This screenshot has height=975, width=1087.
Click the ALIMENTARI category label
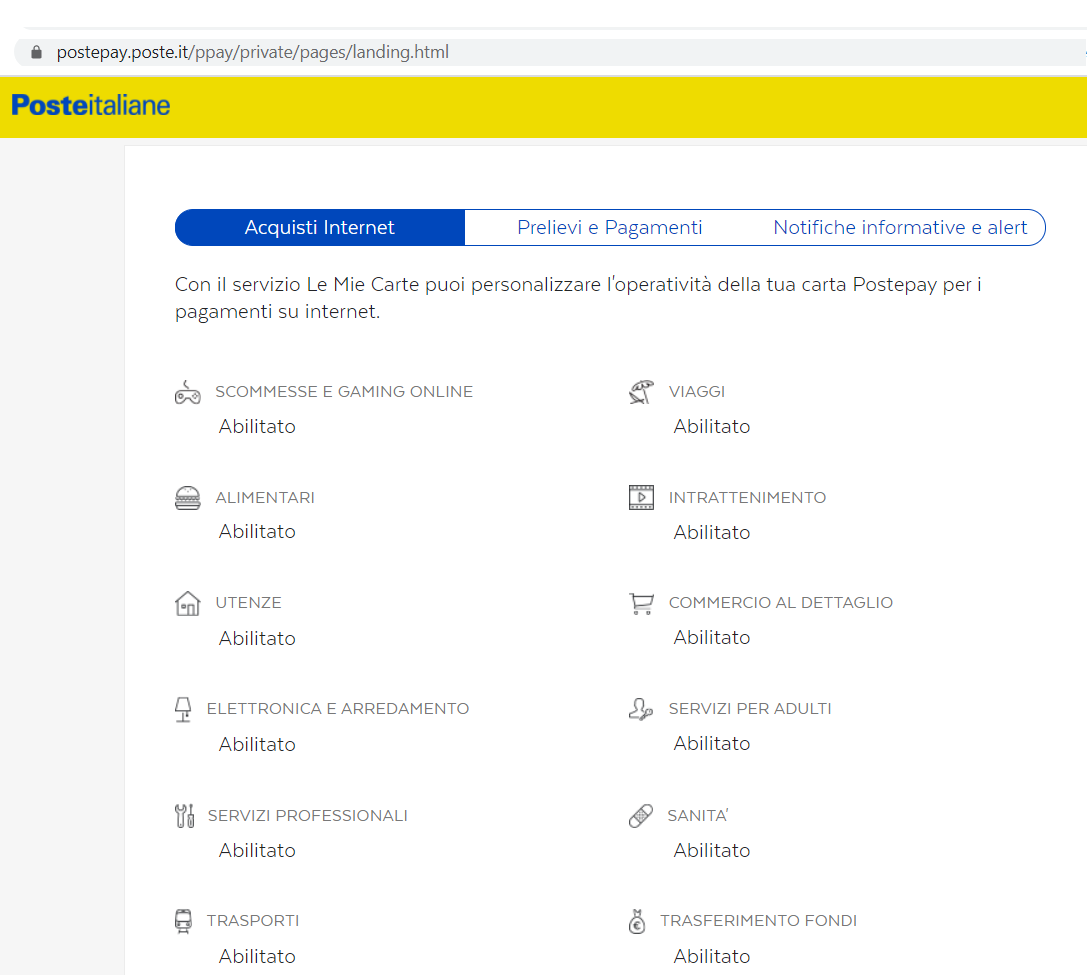point(265,498)
